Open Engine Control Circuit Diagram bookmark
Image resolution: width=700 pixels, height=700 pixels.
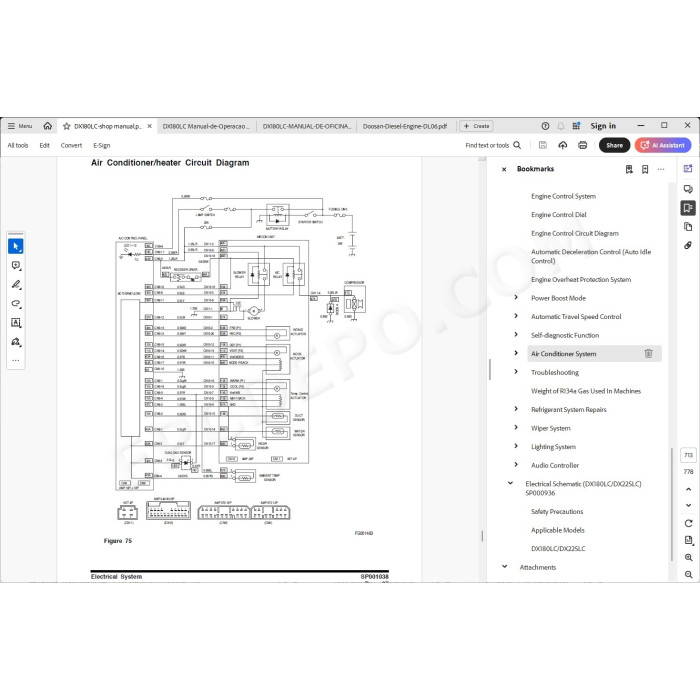[575, 233]
